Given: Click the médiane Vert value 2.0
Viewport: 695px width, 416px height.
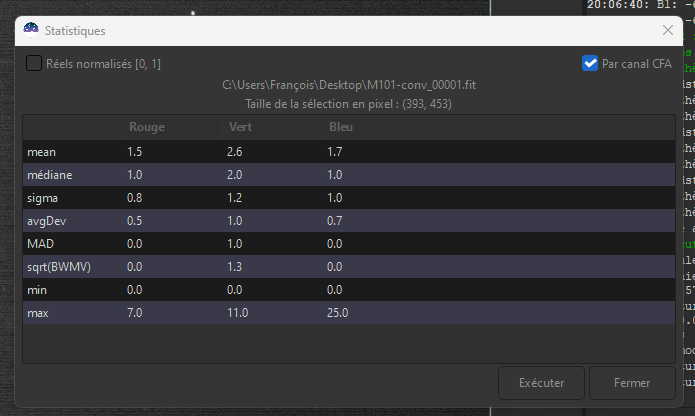Looking at the screenshot, I should [x=234, y=175].
